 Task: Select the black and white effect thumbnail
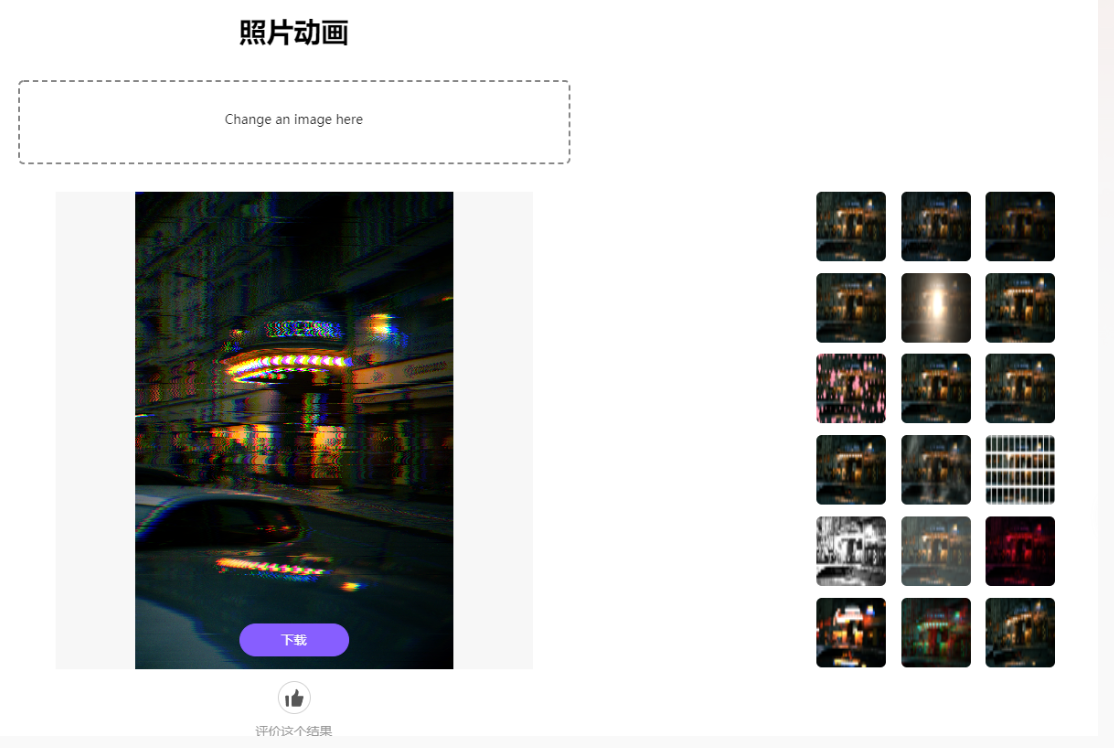point(850,551)
